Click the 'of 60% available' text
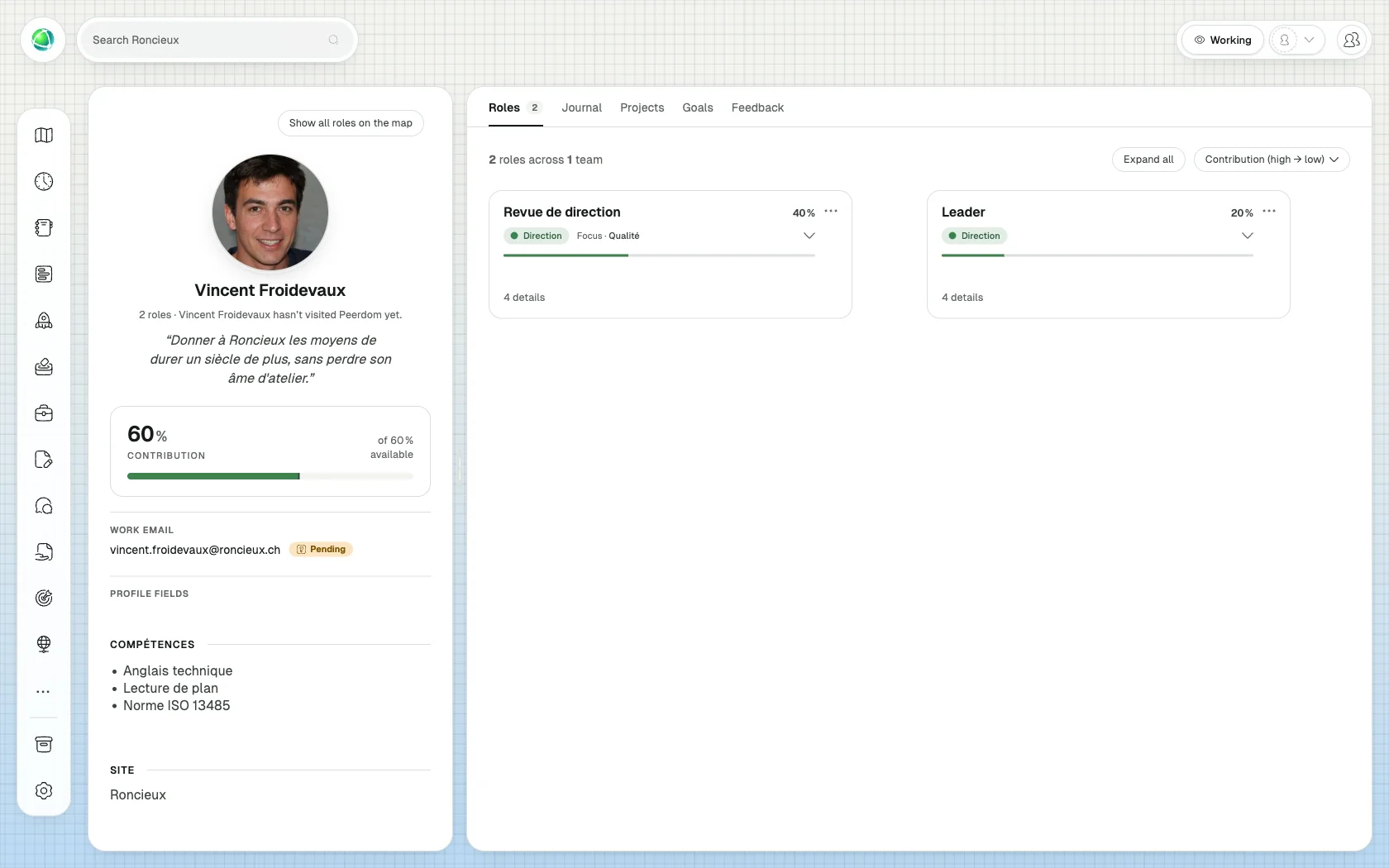Screen dimensions: 1389x868 [x=392, y=447]
